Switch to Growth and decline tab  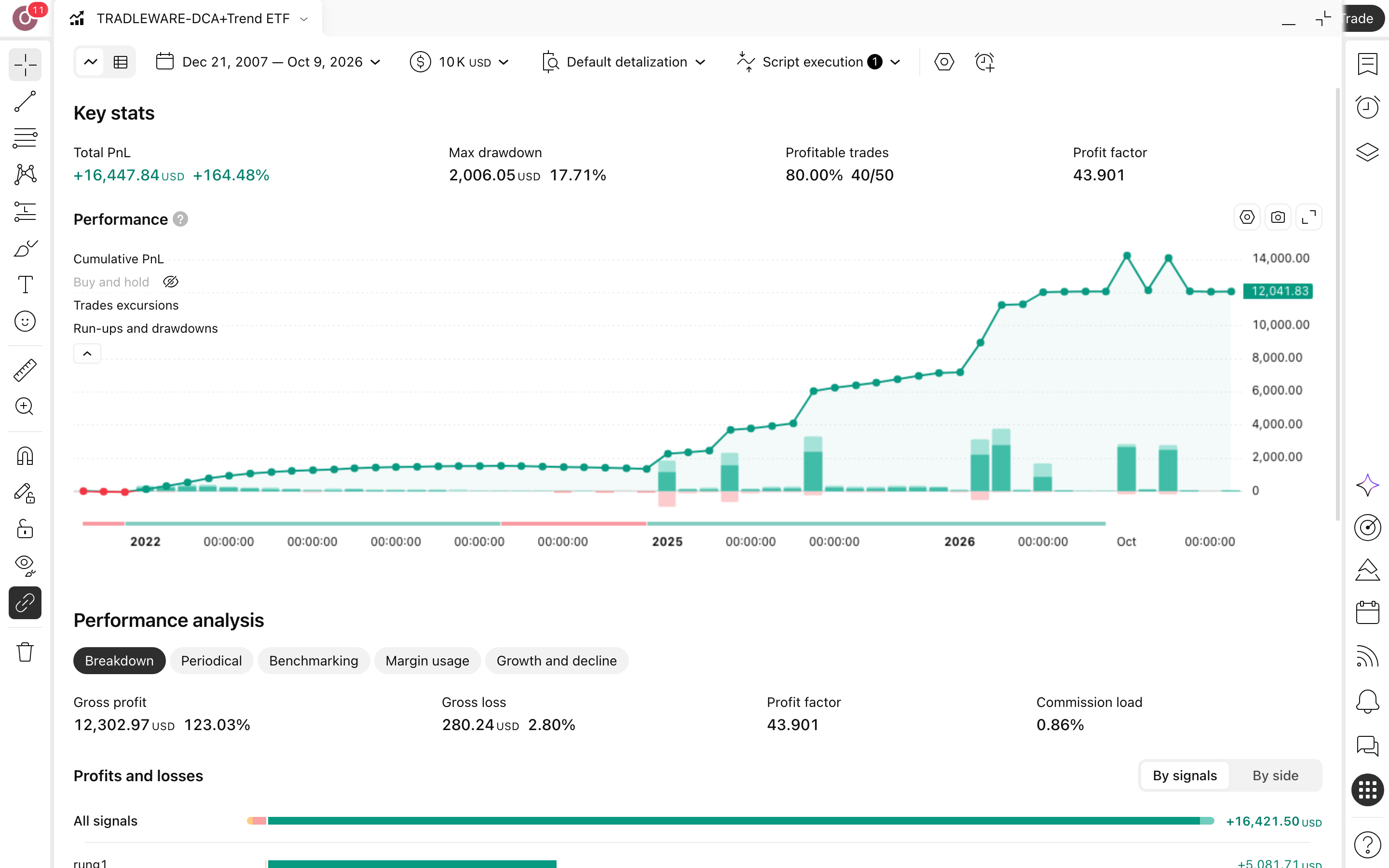(x=557, y=661)
